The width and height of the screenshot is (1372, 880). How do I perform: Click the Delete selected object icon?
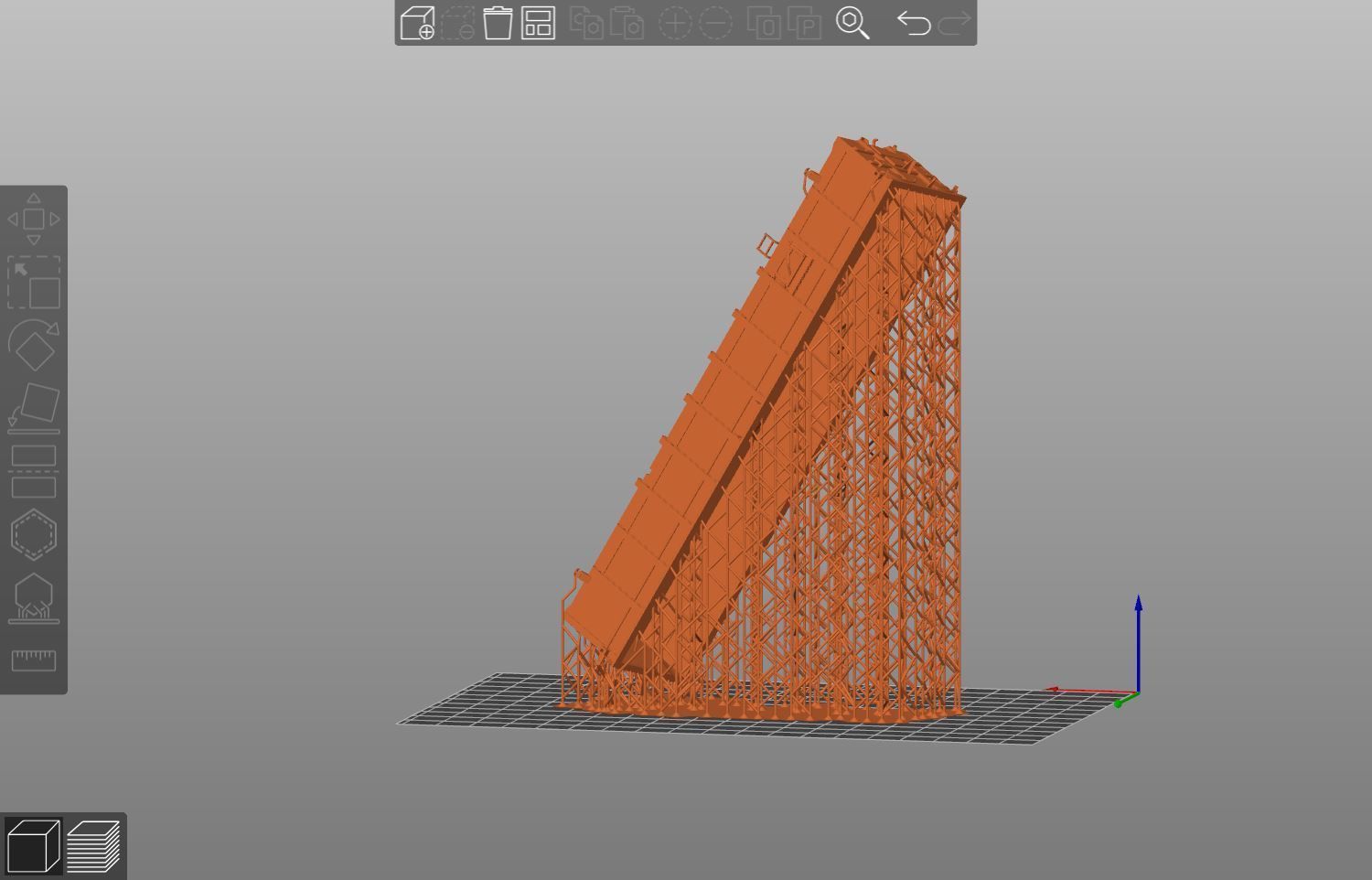[x=457, y=23]
